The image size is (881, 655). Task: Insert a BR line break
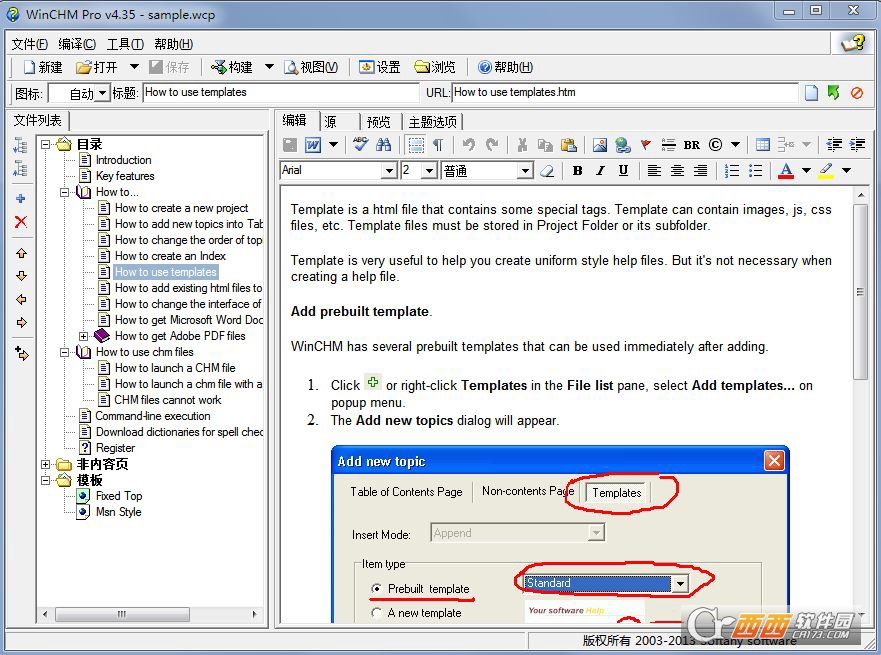click(x=692, y=145)
